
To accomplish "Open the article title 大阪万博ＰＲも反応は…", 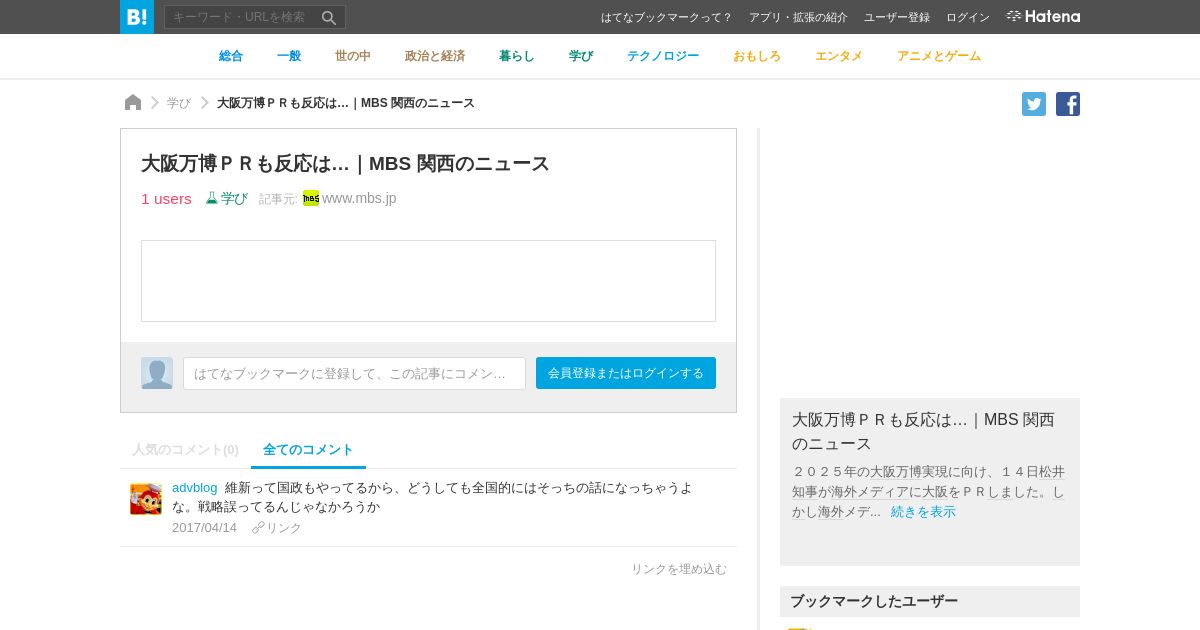I will (x=345, y=163).
